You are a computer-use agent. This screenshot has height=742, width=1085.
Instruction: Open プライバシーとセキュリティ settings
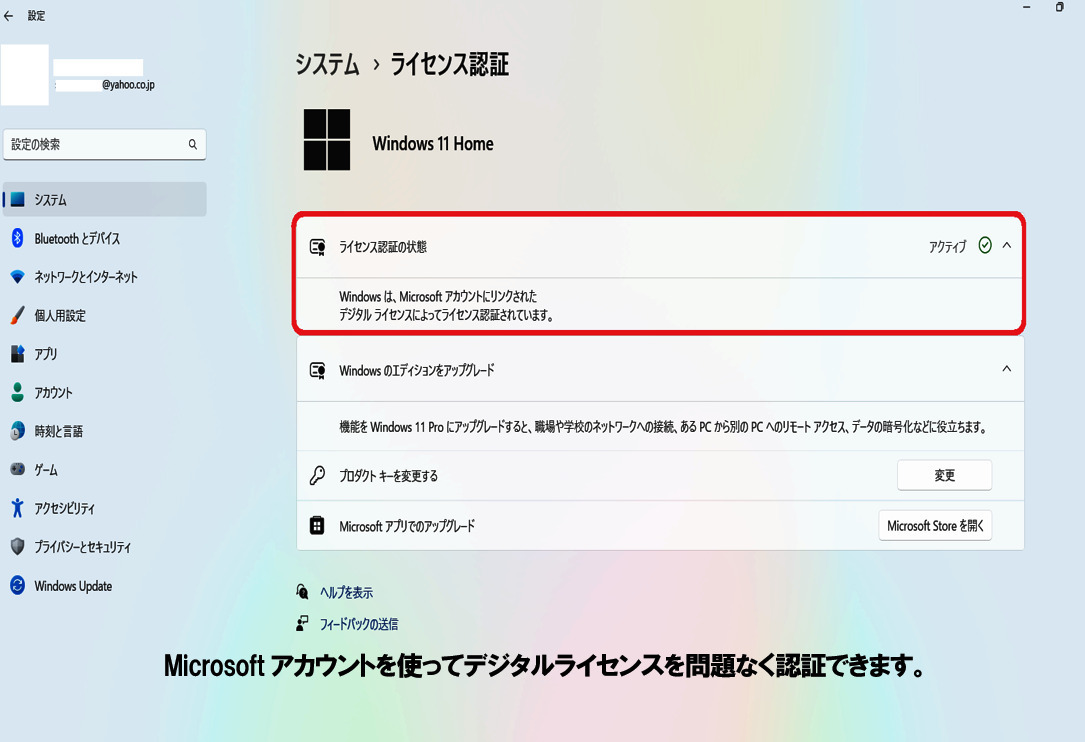(104, 547)
